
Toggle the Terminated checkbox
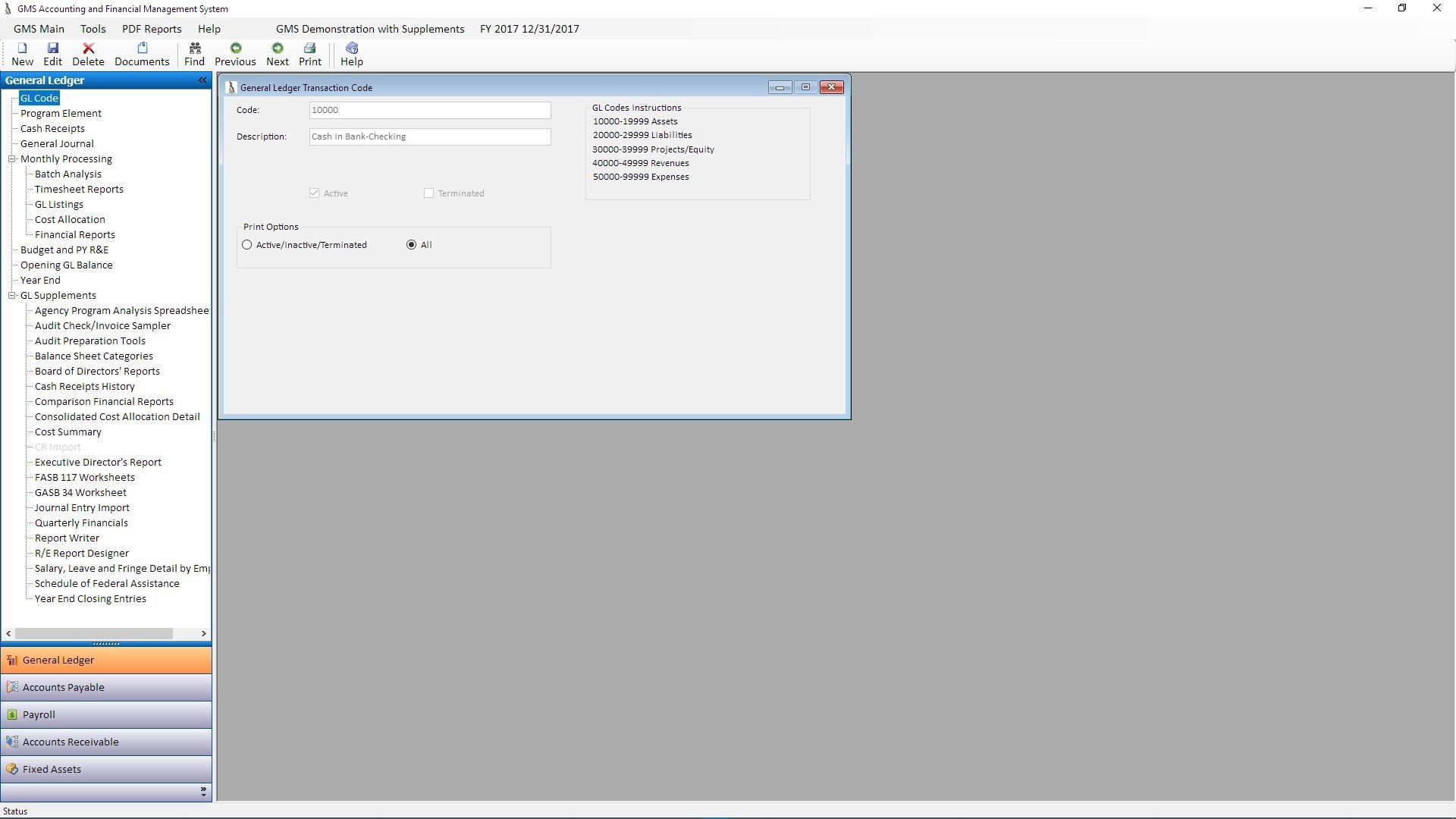point(429,193)
